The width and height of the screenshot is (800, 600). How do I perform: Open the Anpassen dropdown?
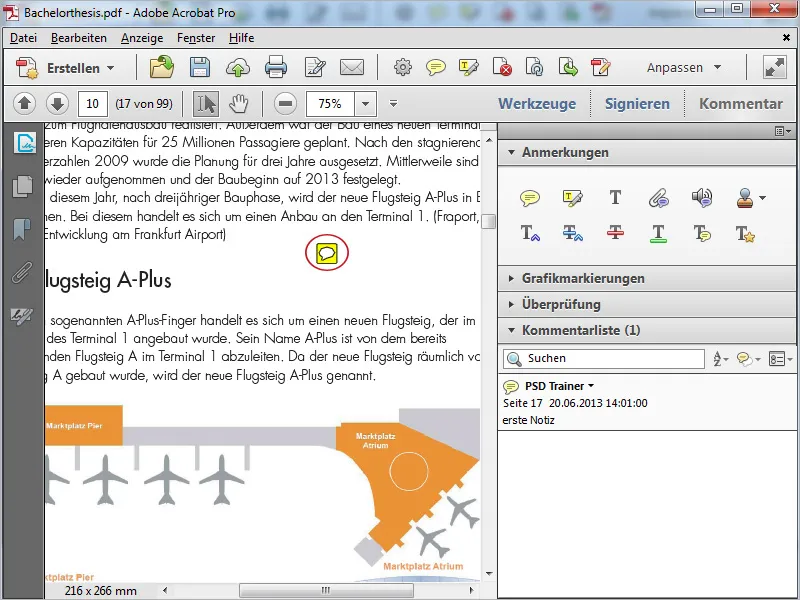[684, 67]
